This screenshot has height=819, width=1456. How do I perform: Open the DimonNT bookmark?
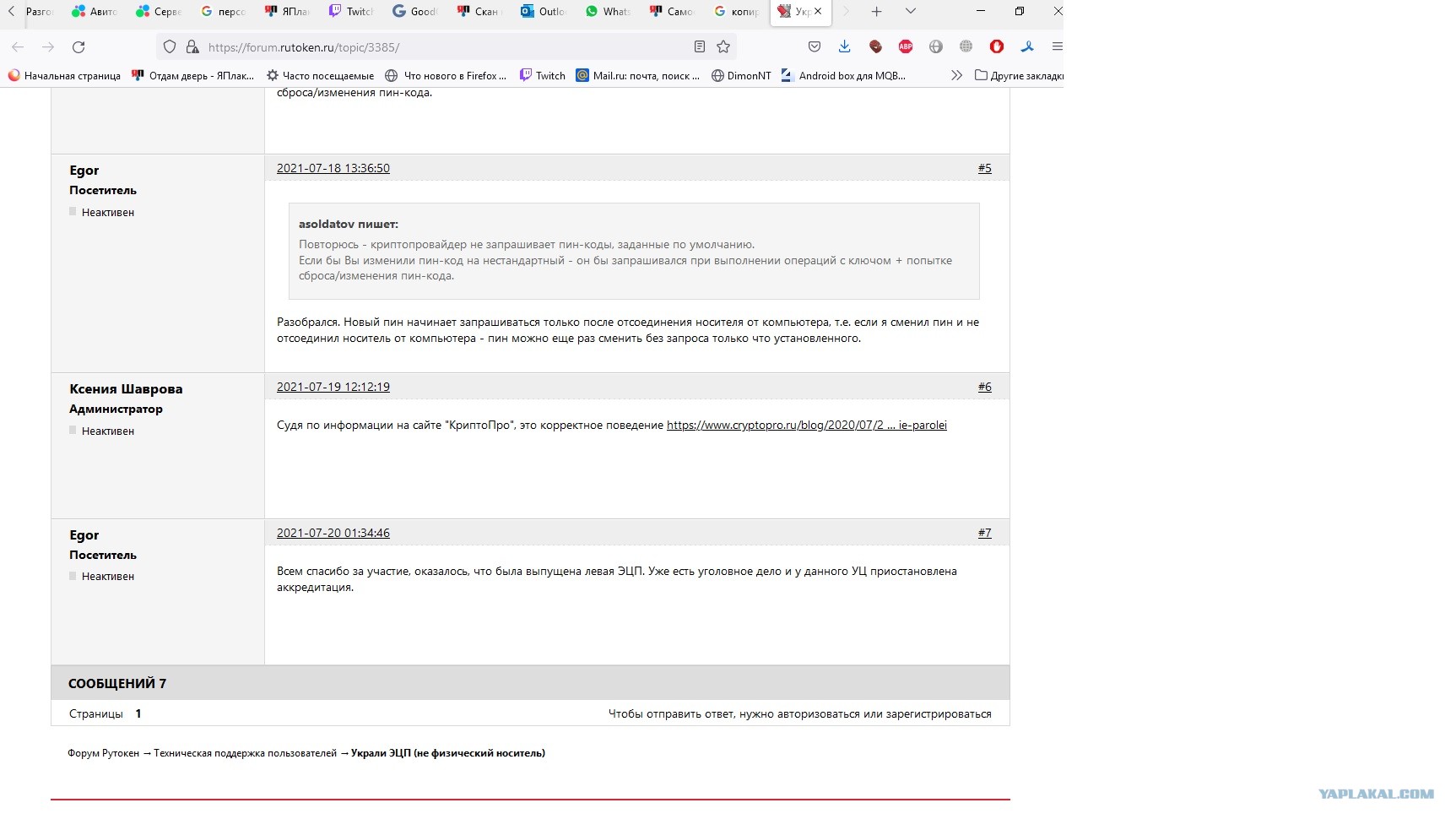(x=741, y=76)
